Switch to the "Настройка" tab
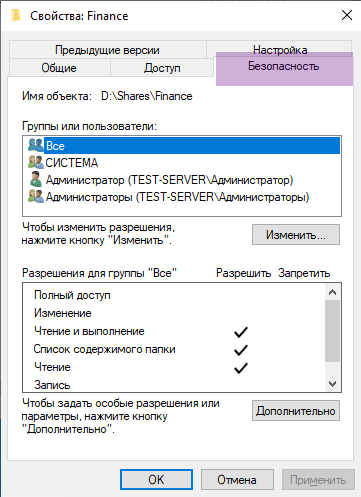This screenshot has width=361, height=497. point(279,48)
